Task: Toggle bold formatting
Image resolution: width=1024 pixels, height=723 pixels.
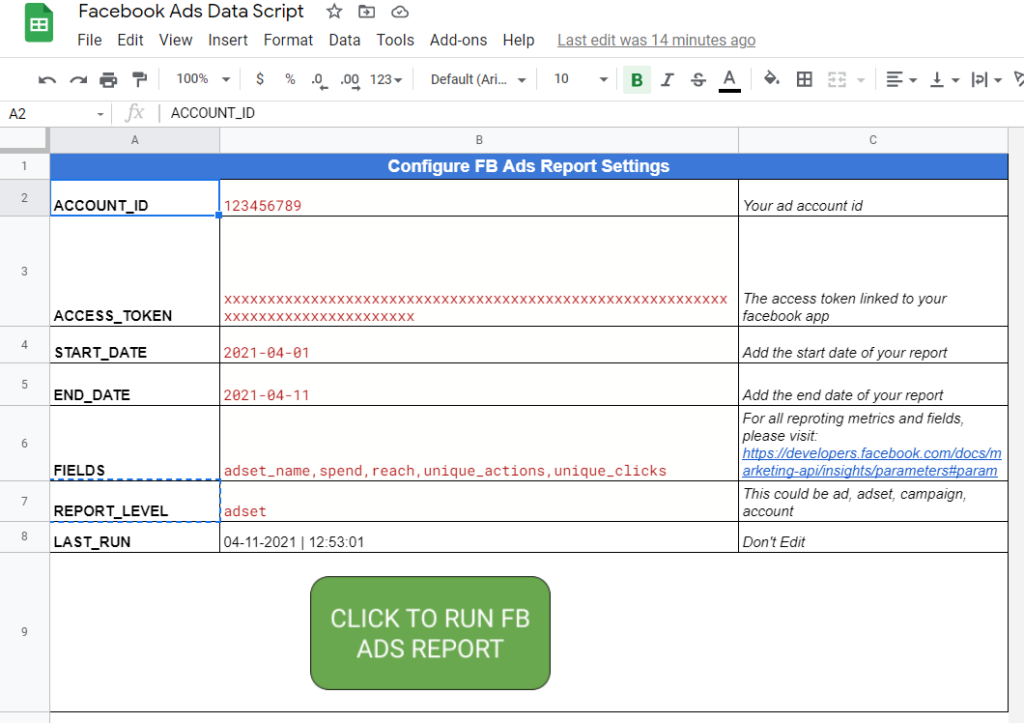Action: click(637, 80)
